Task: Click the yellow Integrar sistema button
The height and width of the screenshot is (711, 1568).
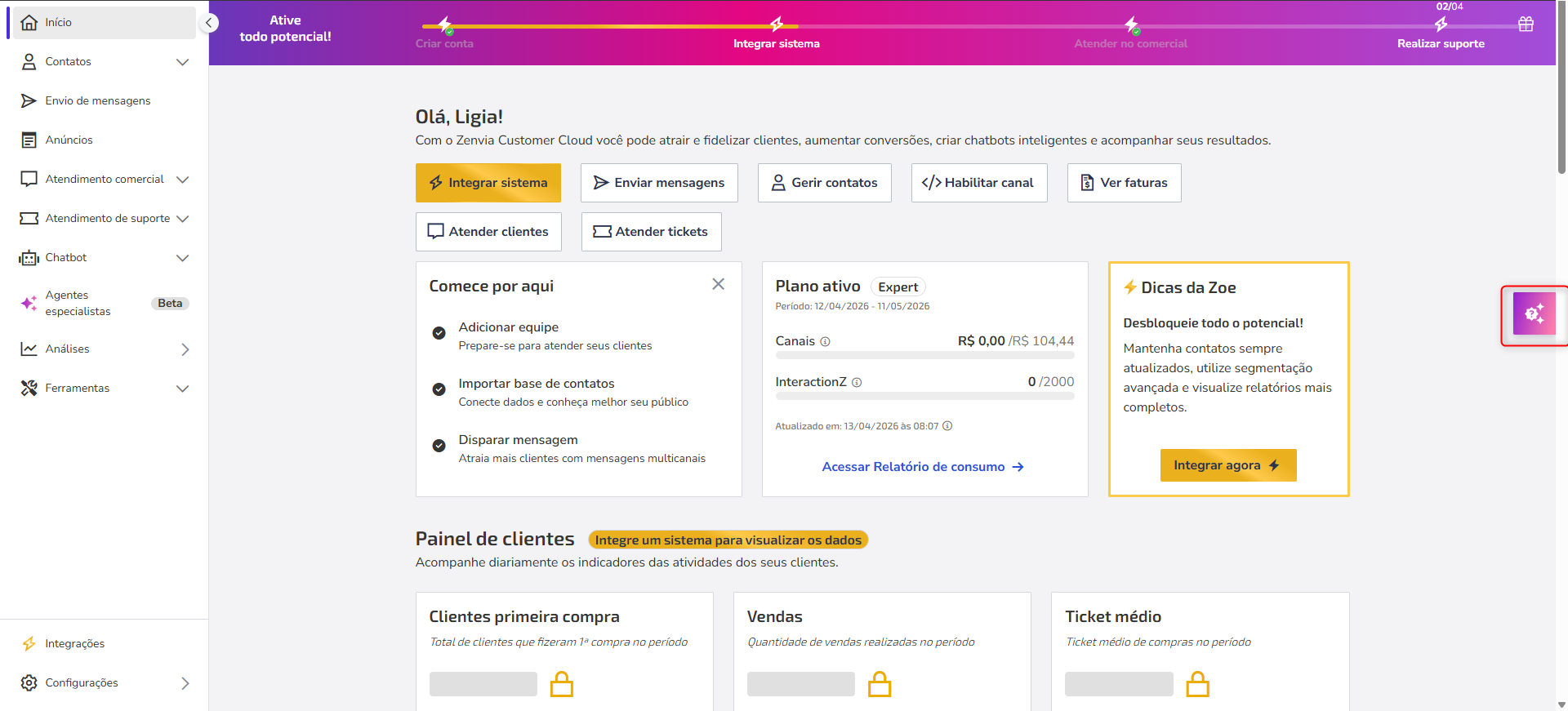Action: [x=488, y=183]
